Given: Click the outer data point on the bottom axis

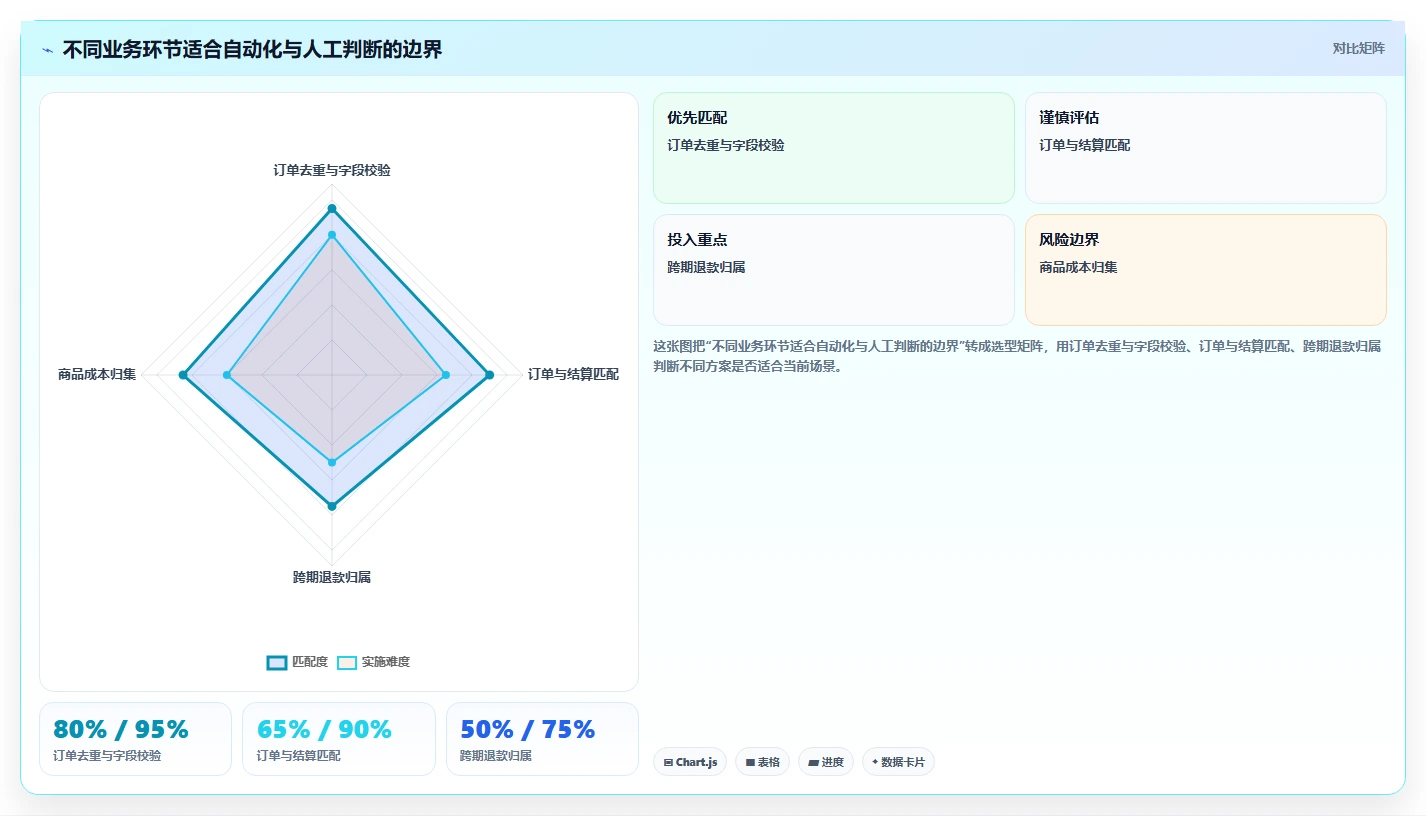Looking at the screenshot, I should click(332, 506).
